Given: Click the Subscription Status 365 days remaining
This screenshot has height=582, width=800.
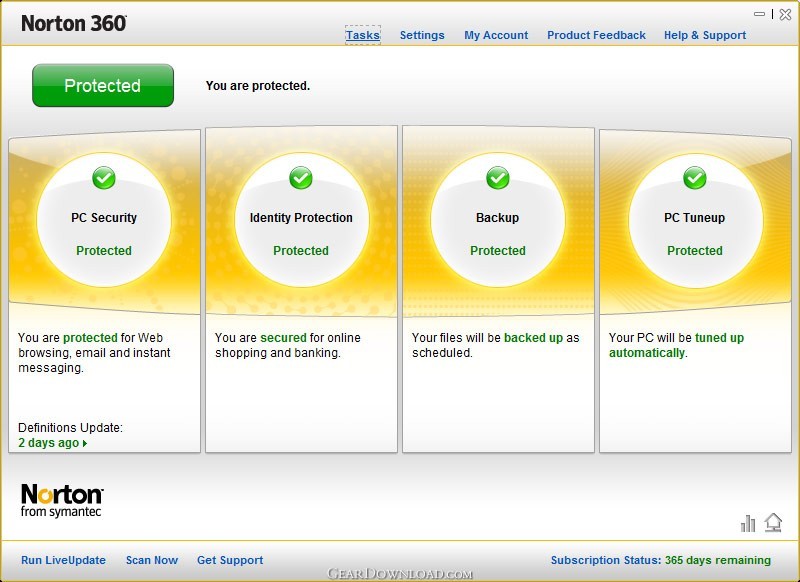Looking at the screenshot, I should pyautogui.click(x=661, y=560).
